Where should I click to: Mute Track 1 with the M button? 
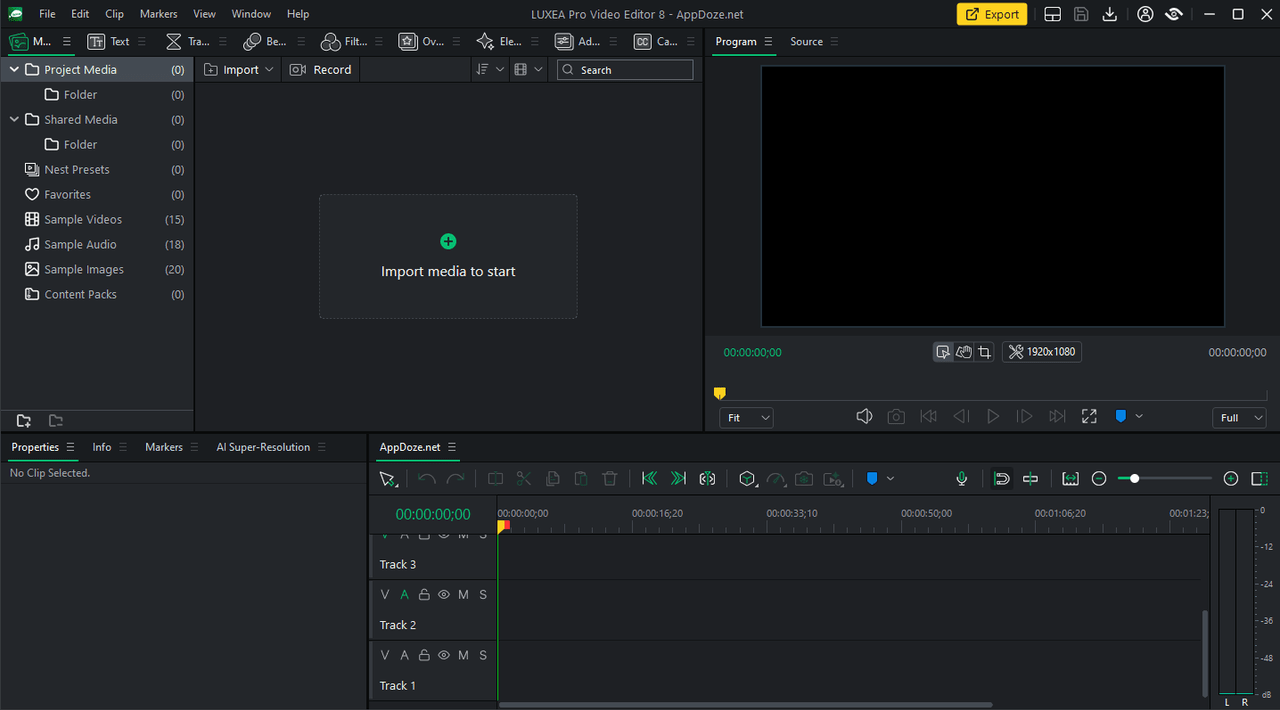point(463,656)
